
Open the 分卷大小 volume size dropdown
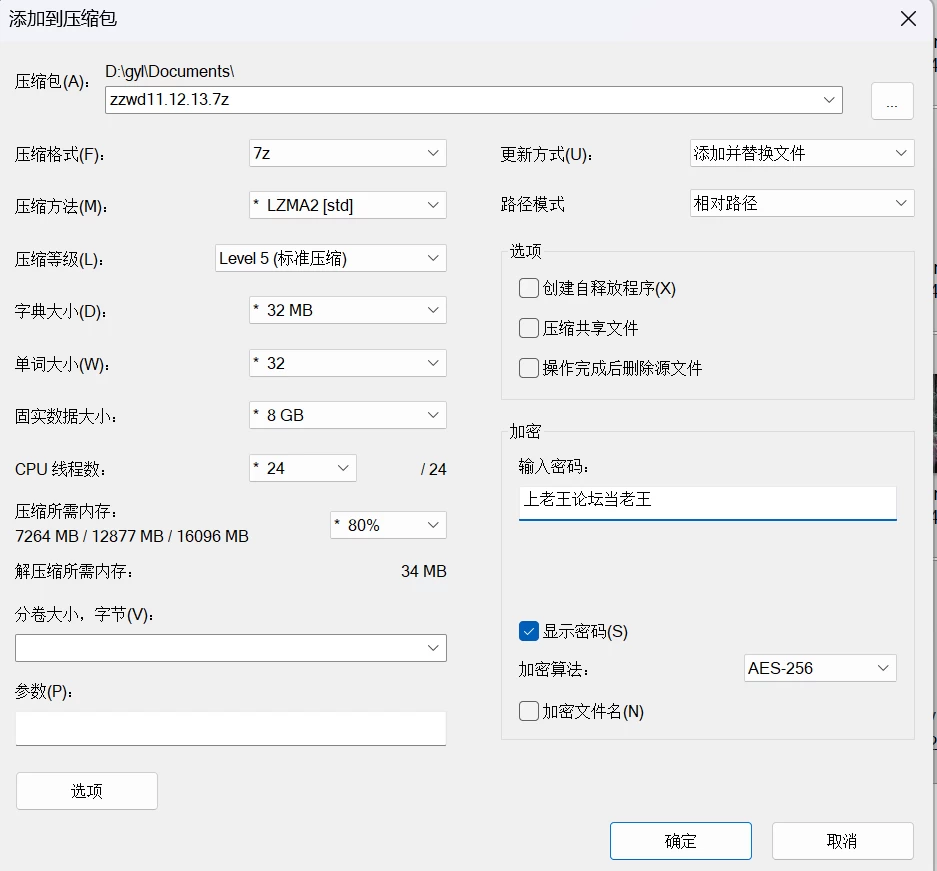click(231, 648)
